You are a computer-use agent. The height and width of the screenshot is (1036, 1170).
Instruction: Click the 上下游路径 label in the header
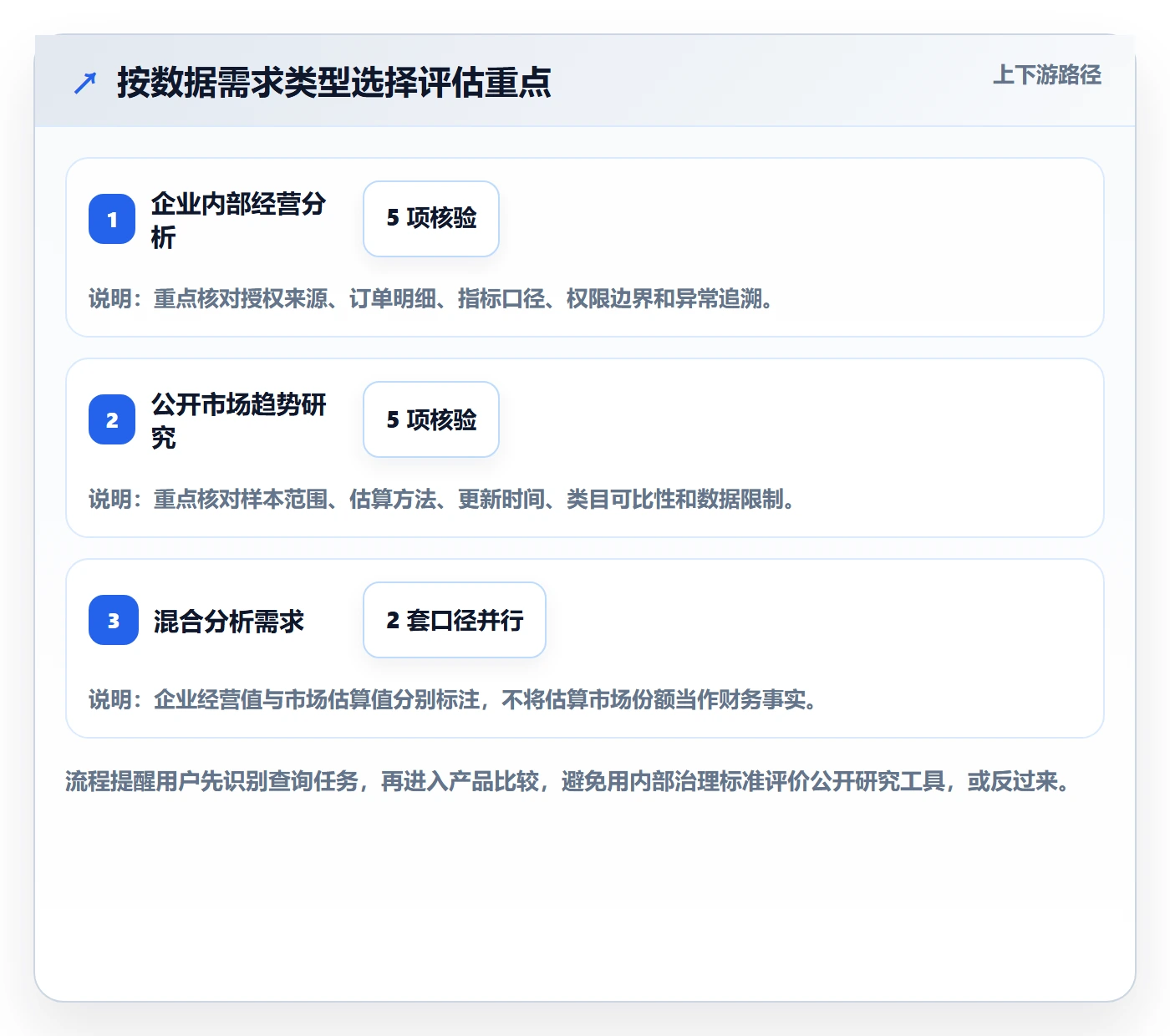[x=1046, y=74]
